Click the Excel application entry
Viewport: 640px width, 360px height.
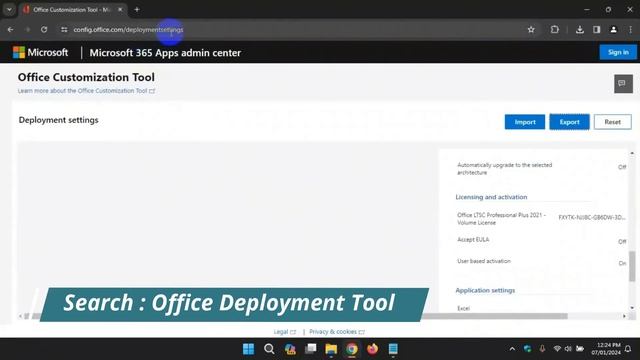463,308
